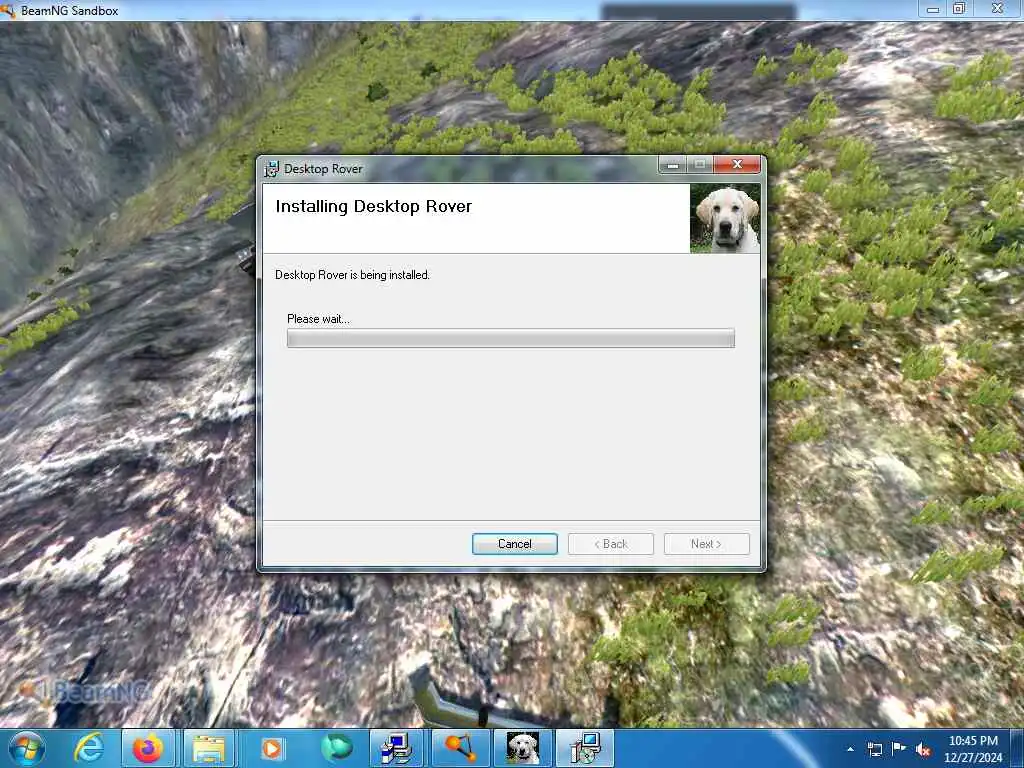Open the Action Center flag icon
Image resolution: width=1024 pixels, height=768 pixels.
tap(899, 748)
